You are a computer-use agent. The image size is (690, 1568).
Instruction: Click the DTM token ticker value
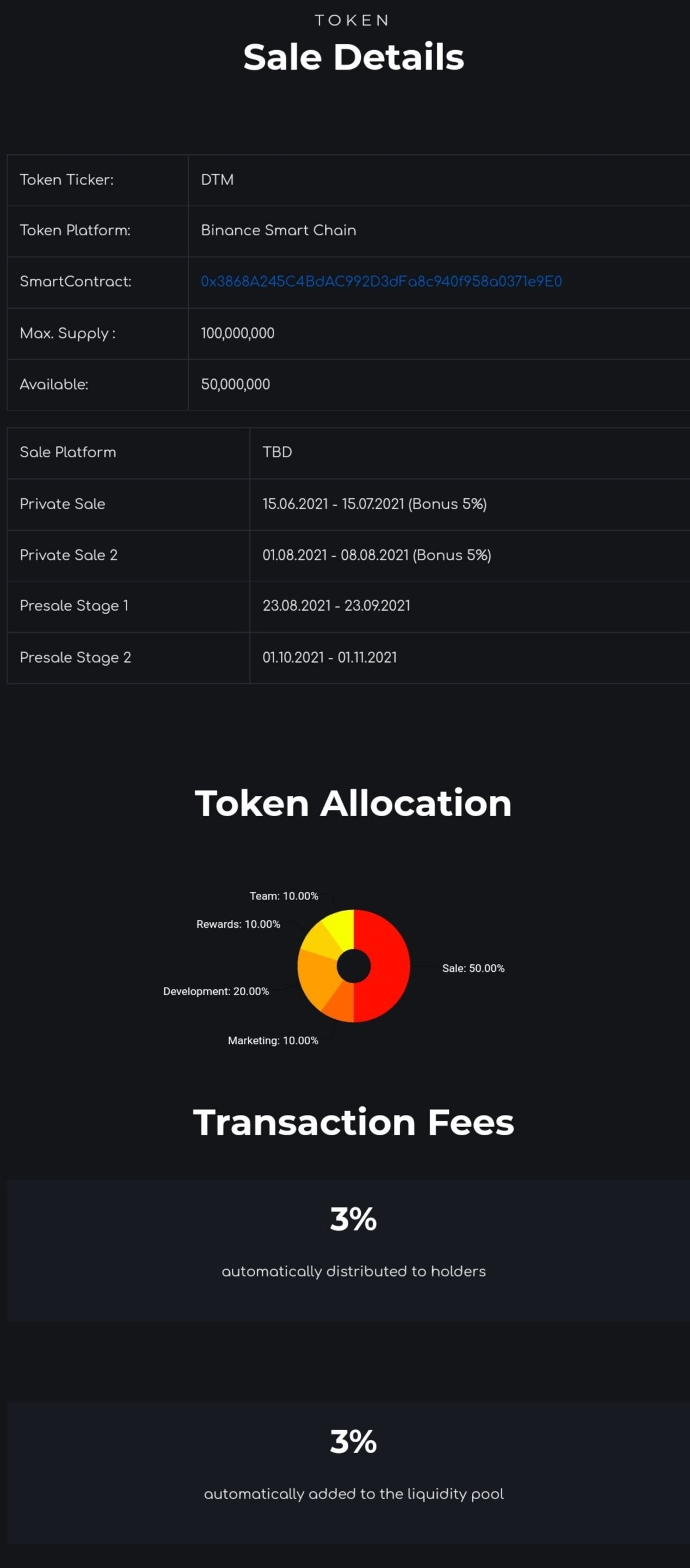(217, 180)
